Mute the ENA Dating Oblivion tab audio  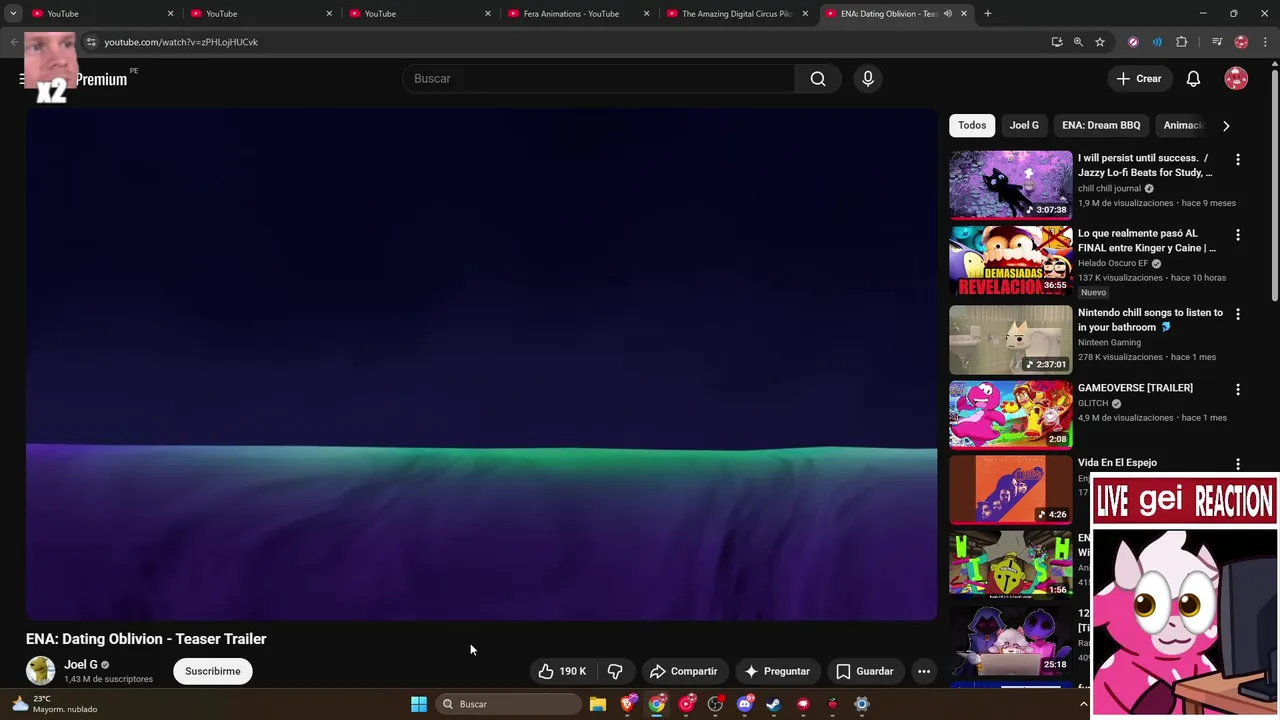[948, 14]
